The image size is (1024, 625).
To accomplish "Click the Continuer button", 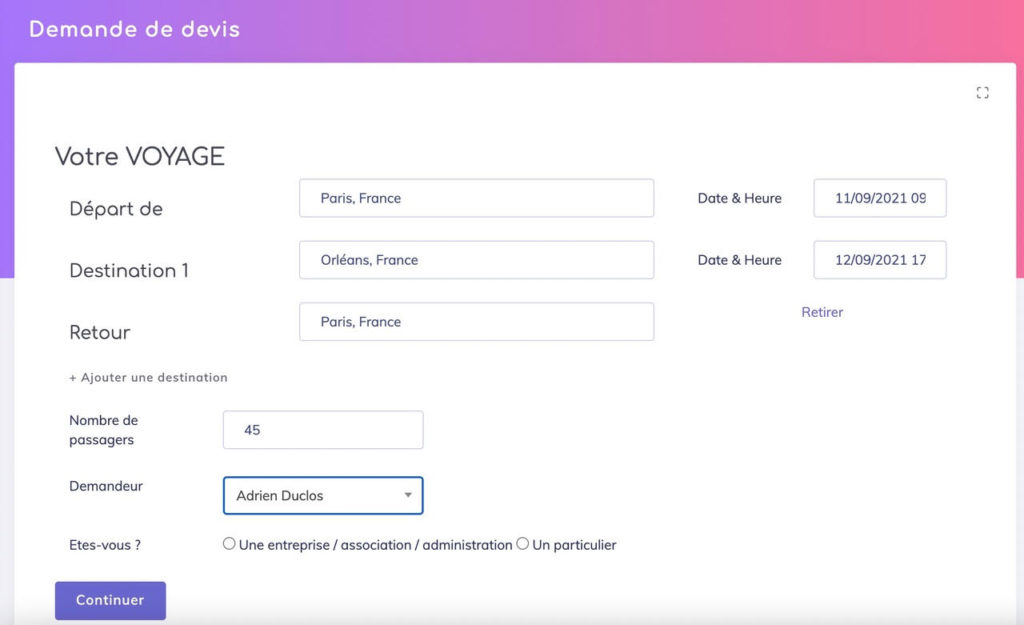I will click(x=110, y=600).
